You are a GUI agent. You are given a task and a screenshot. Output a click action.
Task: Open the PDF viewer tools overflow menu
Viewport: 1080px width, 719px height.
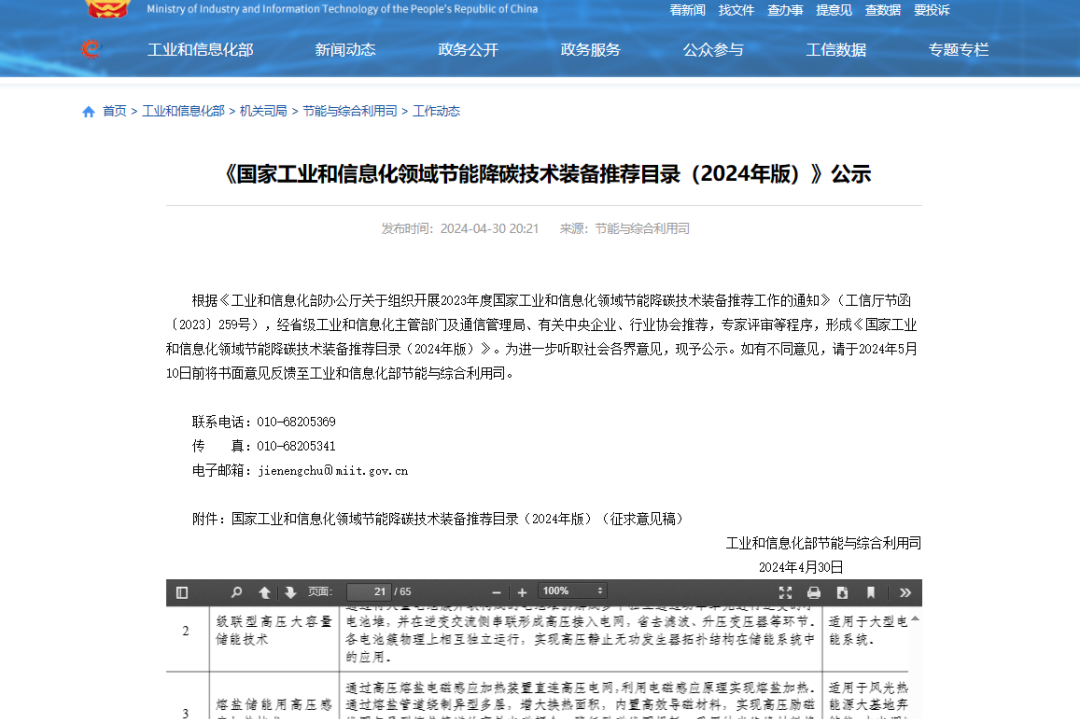pos(905,592)
